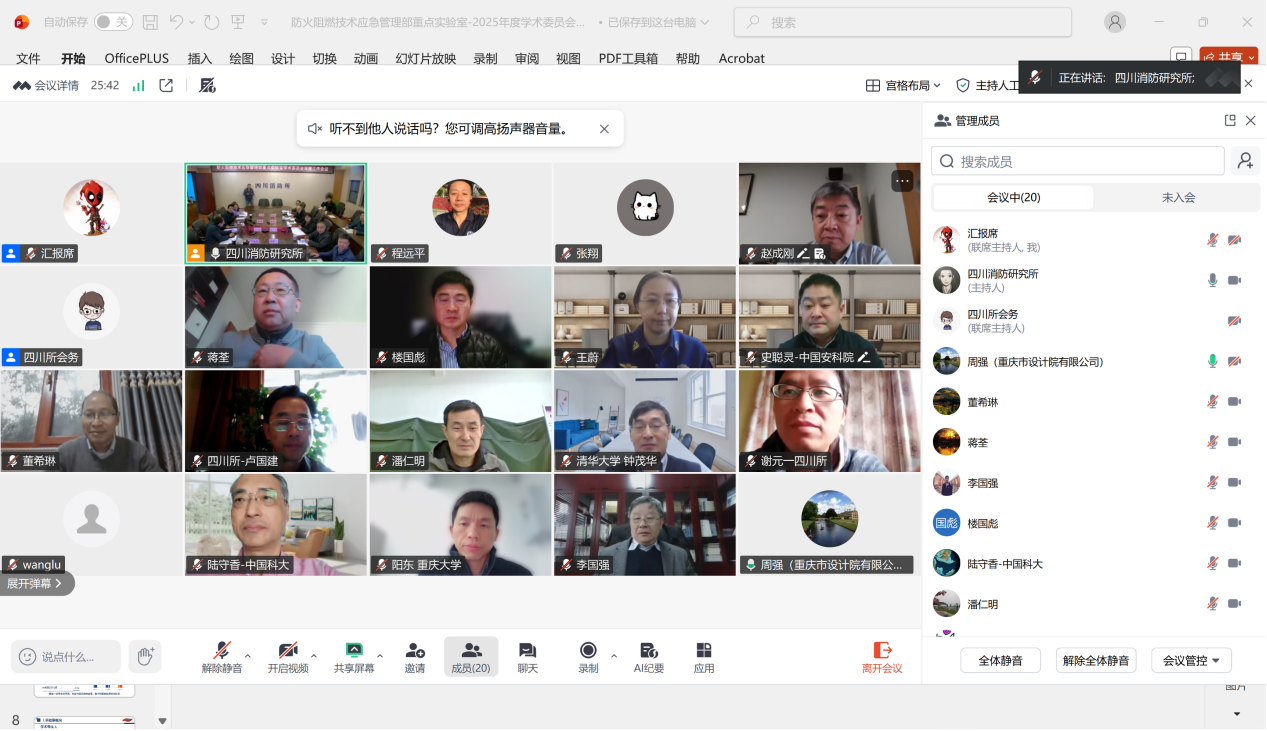The height and width of the screenshot is (731, 1267).
Task: Open the 聊天 chat window
Action: (x=527, y=657)
